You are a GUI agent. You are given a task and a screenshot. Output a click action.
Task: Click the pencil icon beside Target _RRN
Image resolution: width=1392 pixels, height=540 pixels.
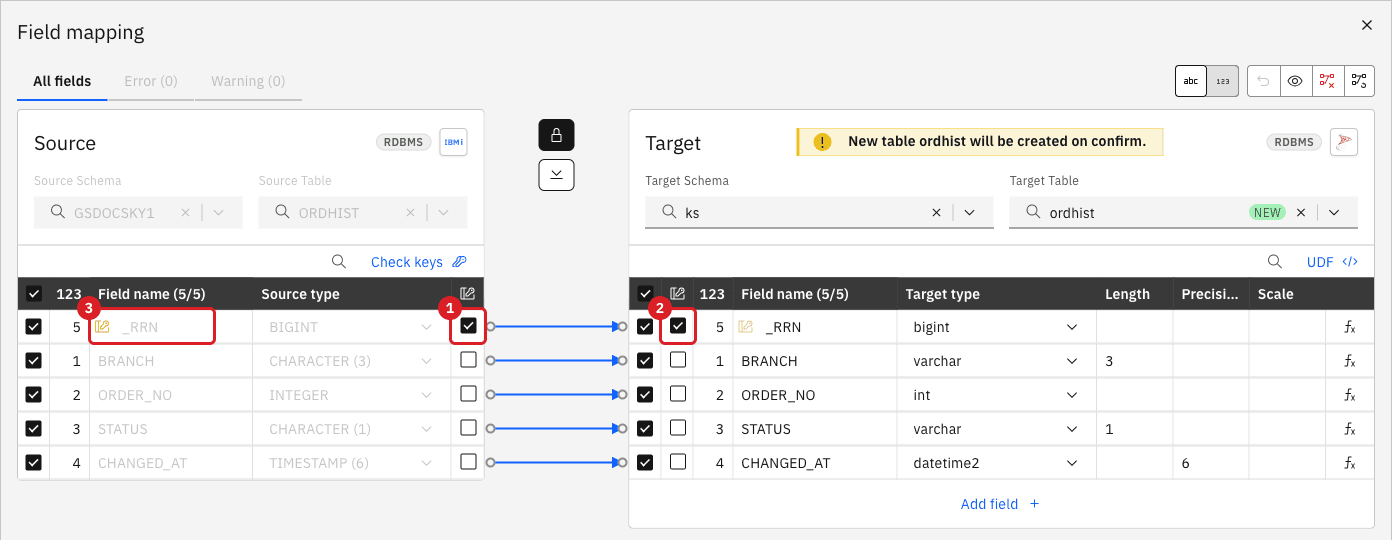(745, 327)
